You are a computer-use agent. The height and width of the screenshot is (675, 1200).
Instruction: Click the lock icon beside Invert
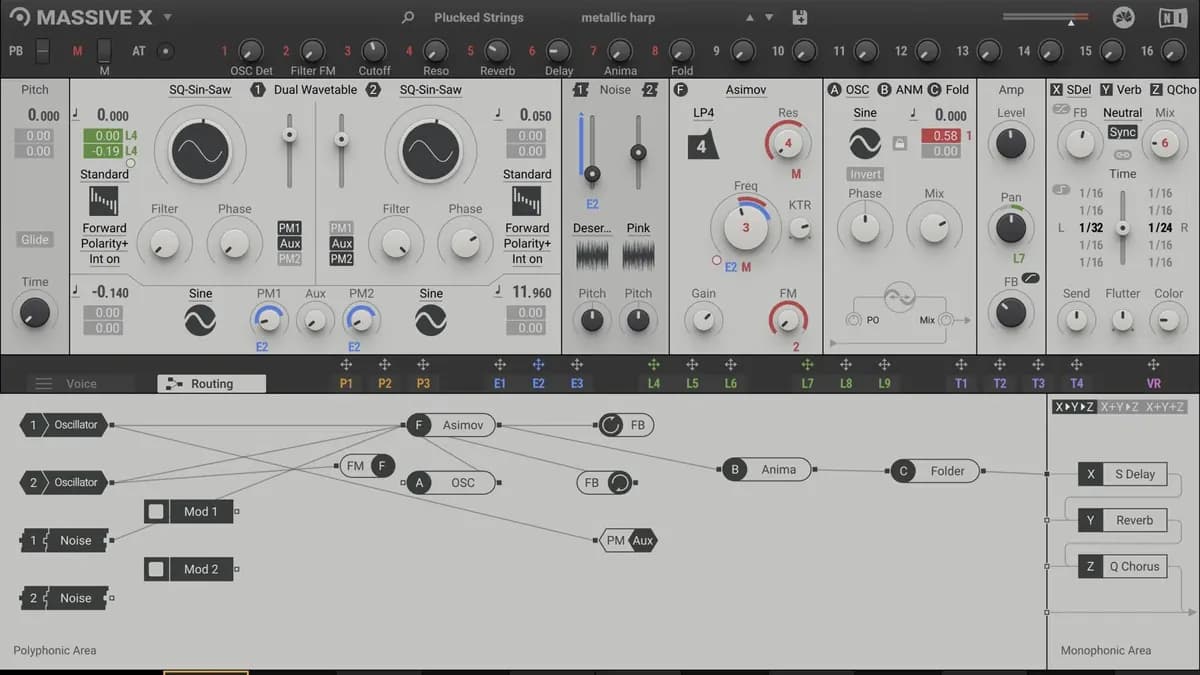[899, 143]
